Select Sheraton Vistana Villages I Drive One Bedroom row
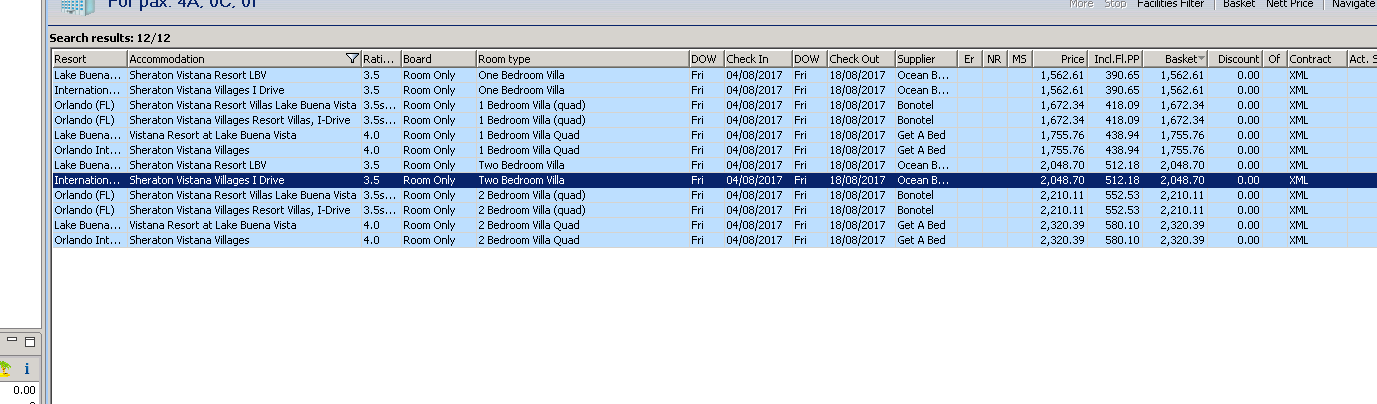Viewport: 1377px width, 404px height. tap(714, 90)
